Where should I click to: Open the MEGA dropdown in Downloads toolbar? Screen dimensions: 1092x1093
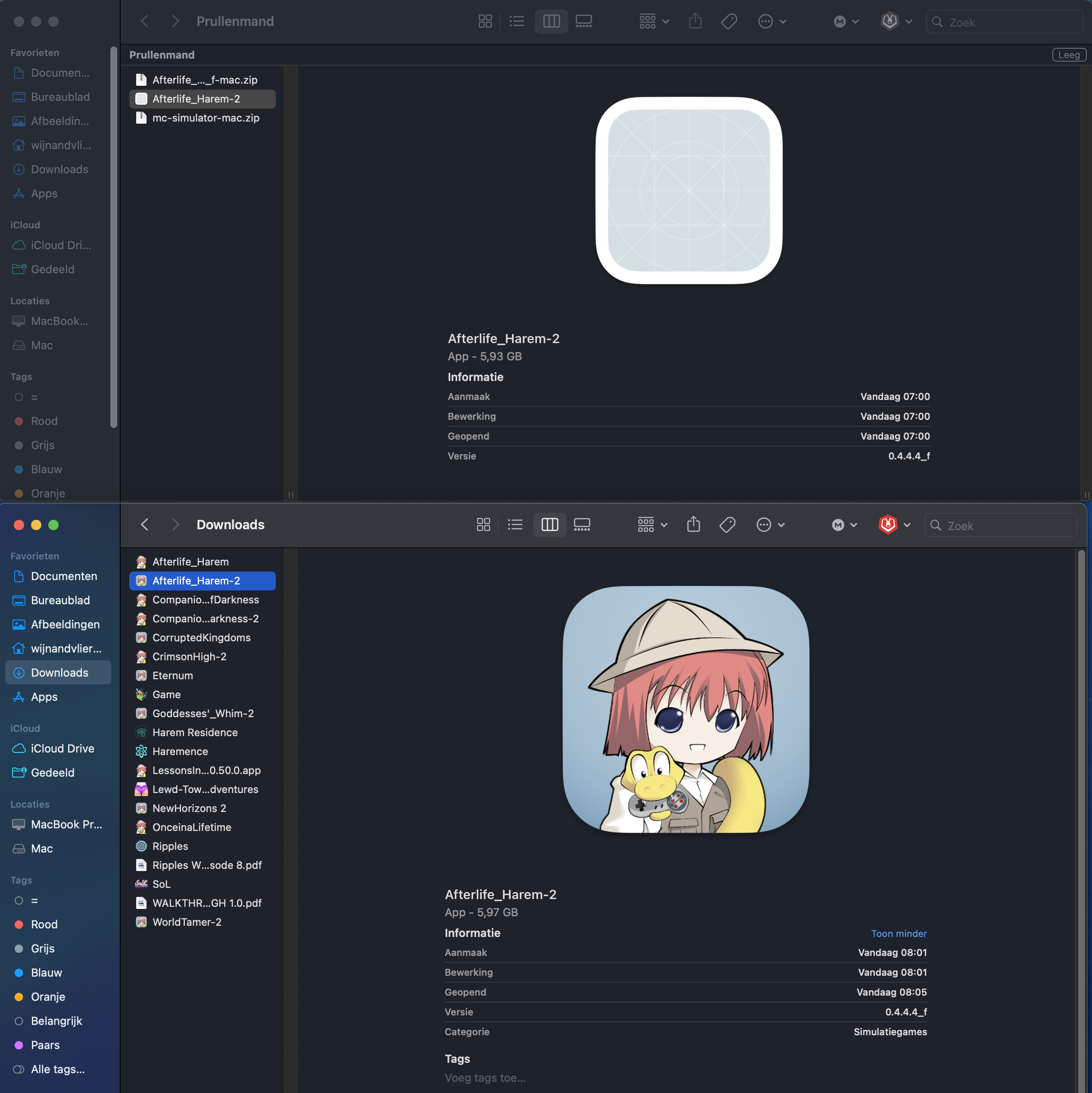click(x=844, y=525)
